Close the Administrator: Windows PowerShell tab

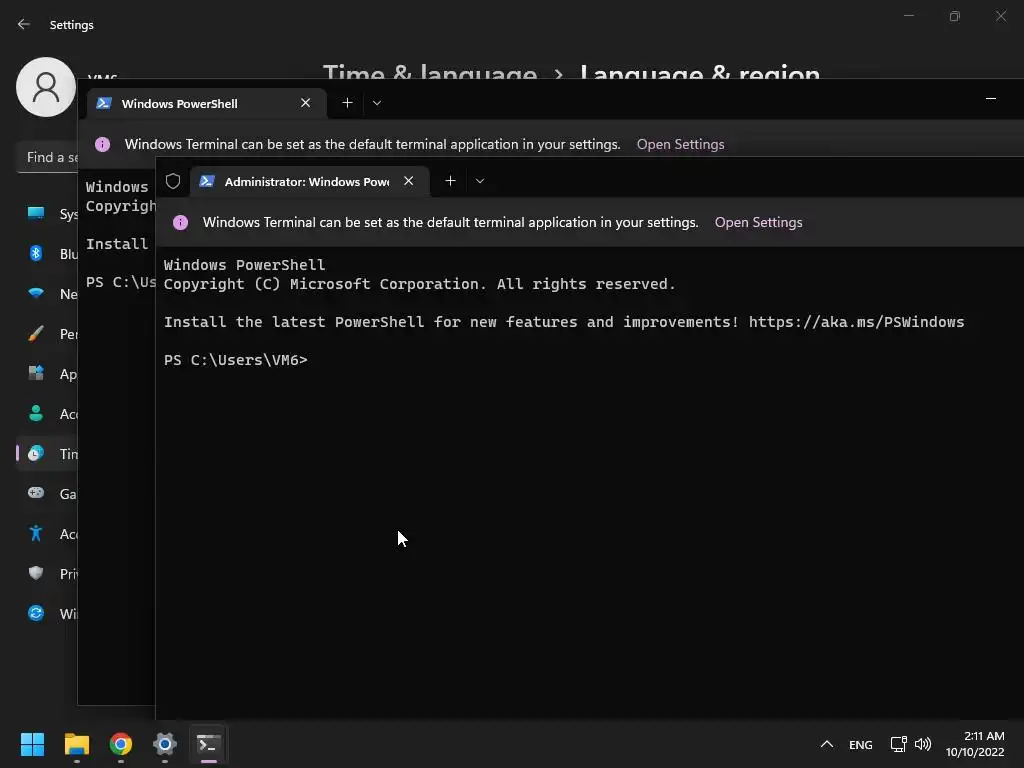(x=409, y=181)
